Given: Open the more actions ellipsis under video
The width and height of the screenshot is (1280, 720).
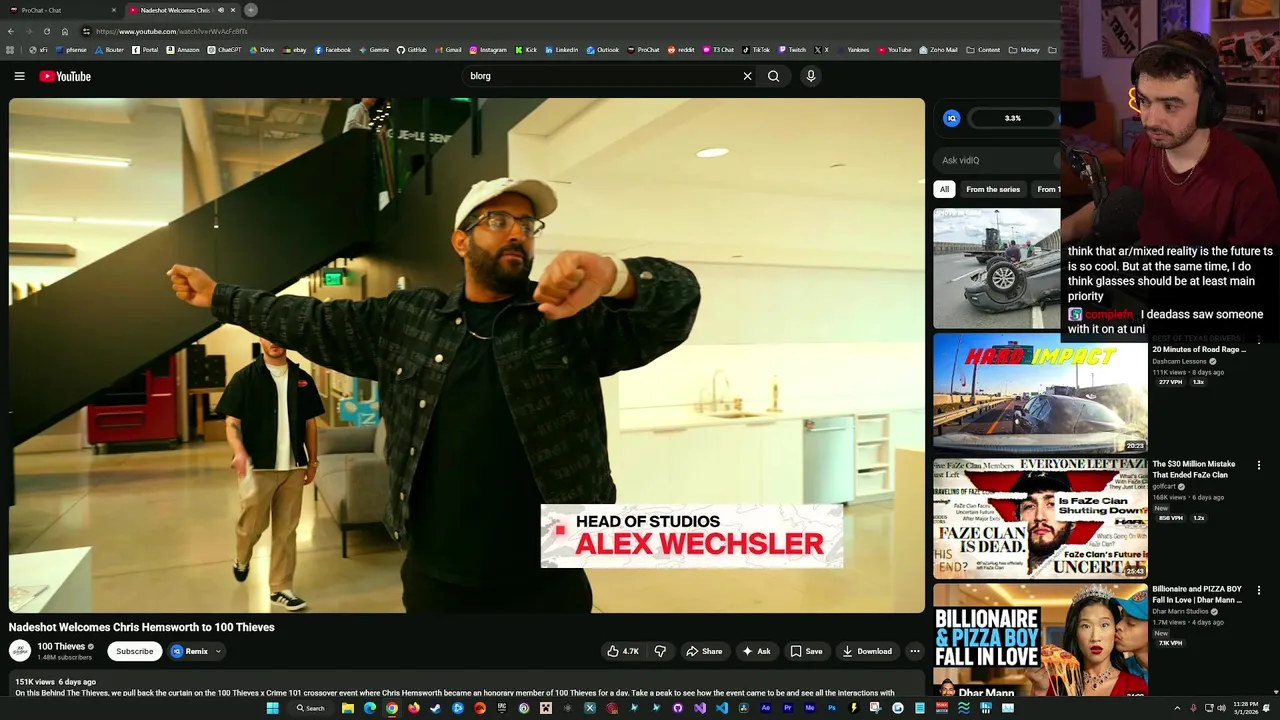Looking at the screenshot, I should pos(914,651).
